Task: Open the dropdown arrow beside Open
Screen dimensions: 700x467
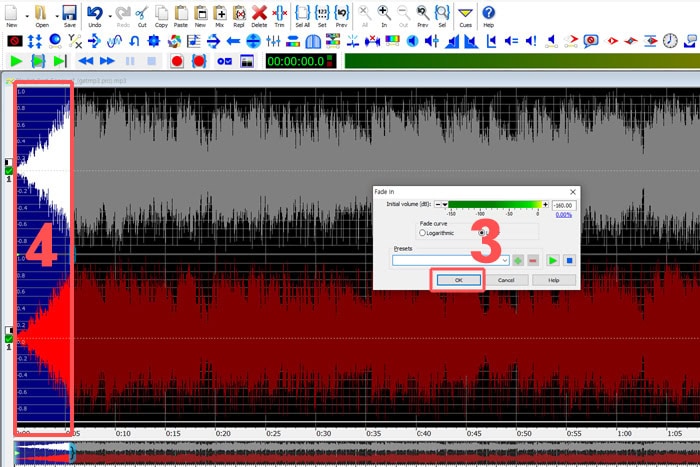Action: [x=57, y=16]
